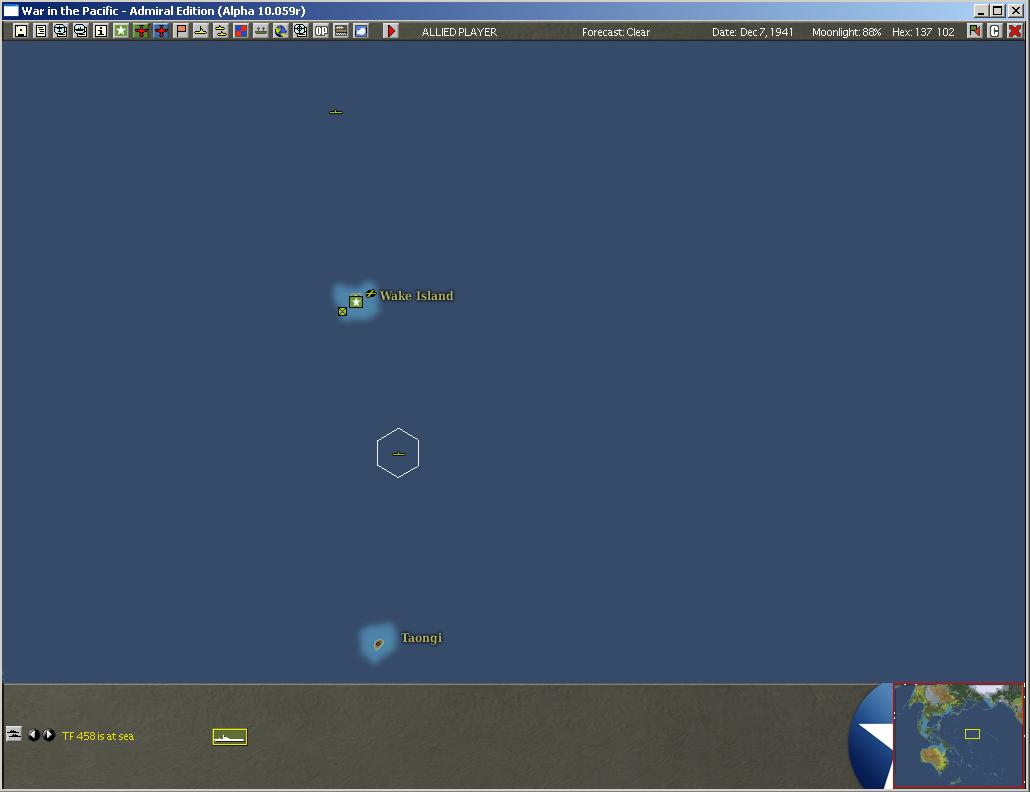
Task: Click the Taongi island dot base
Action: (378, 644)
